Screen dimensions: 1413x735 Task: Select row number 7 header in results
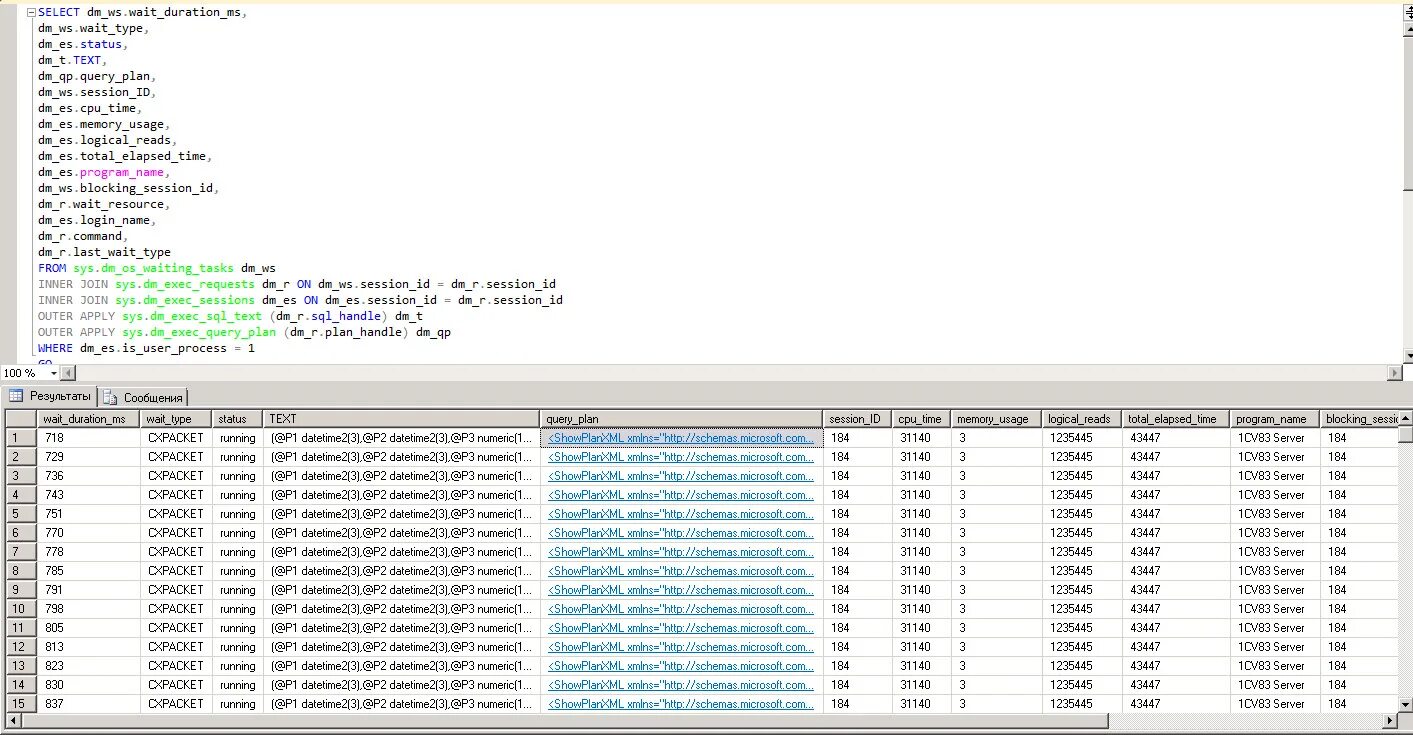click(x=21, y=552)
